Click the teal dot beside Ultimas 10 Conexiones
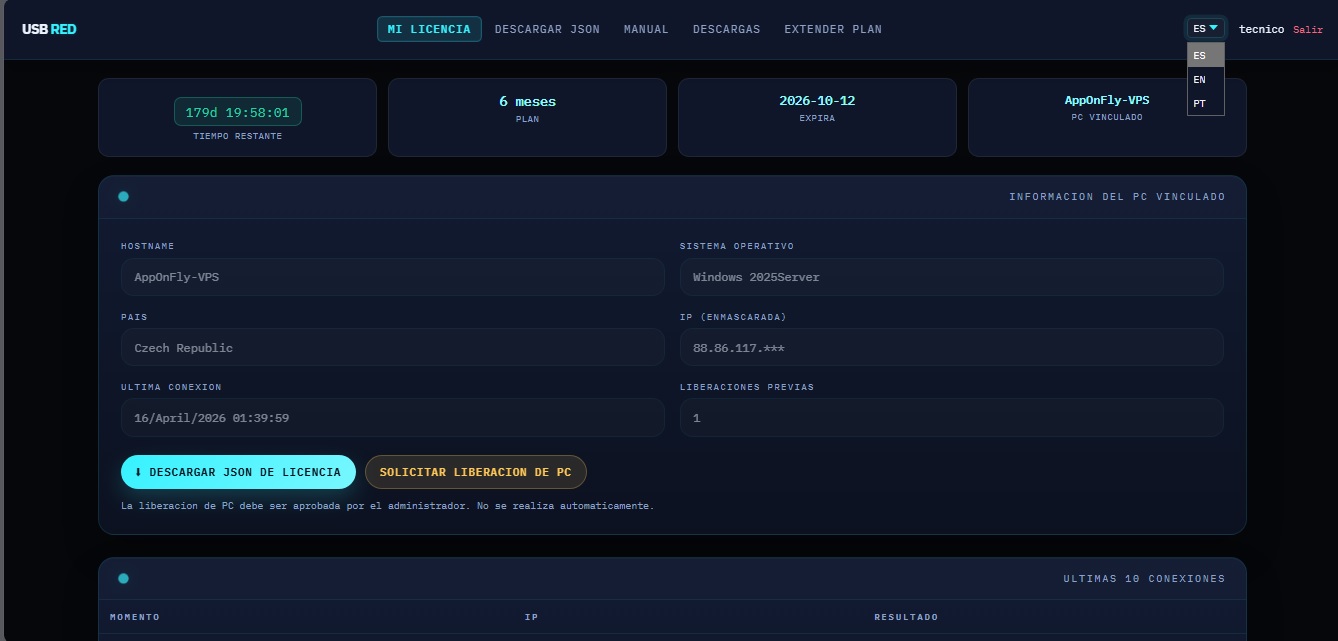Viewport: 1338px width, 641px height. [x=123, y=579]
